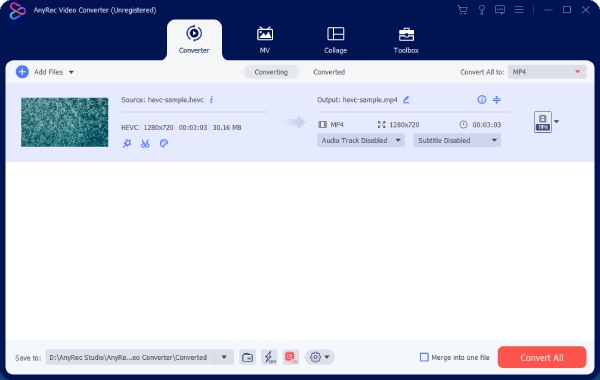Show output media info icon
The image size is (600, 380).
(x=482, y=99)
